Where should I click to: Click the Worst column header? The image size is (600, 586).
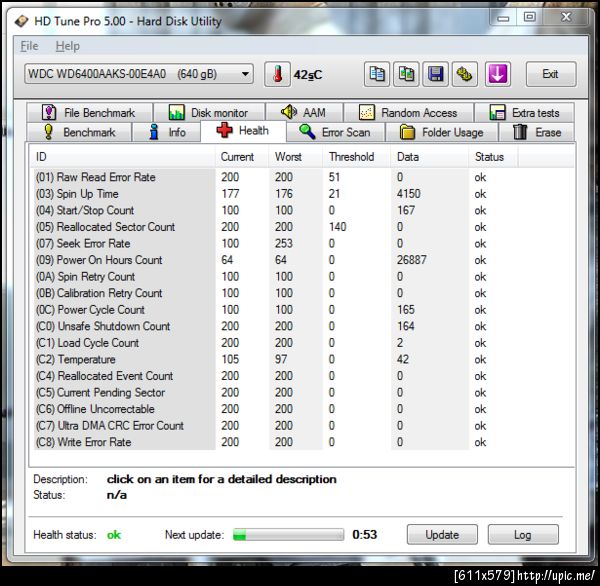pyautogui.click(x=295, y=157)
